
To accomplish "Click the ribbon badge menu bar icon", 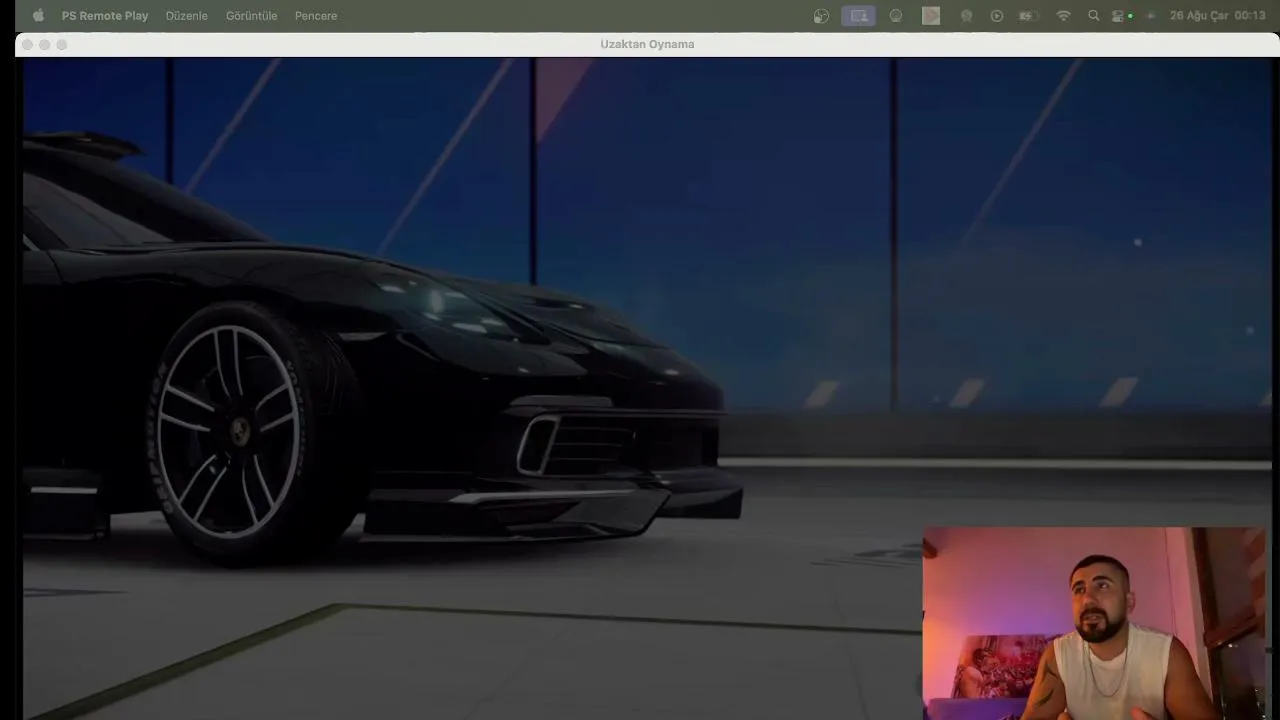I will [967, 16].
